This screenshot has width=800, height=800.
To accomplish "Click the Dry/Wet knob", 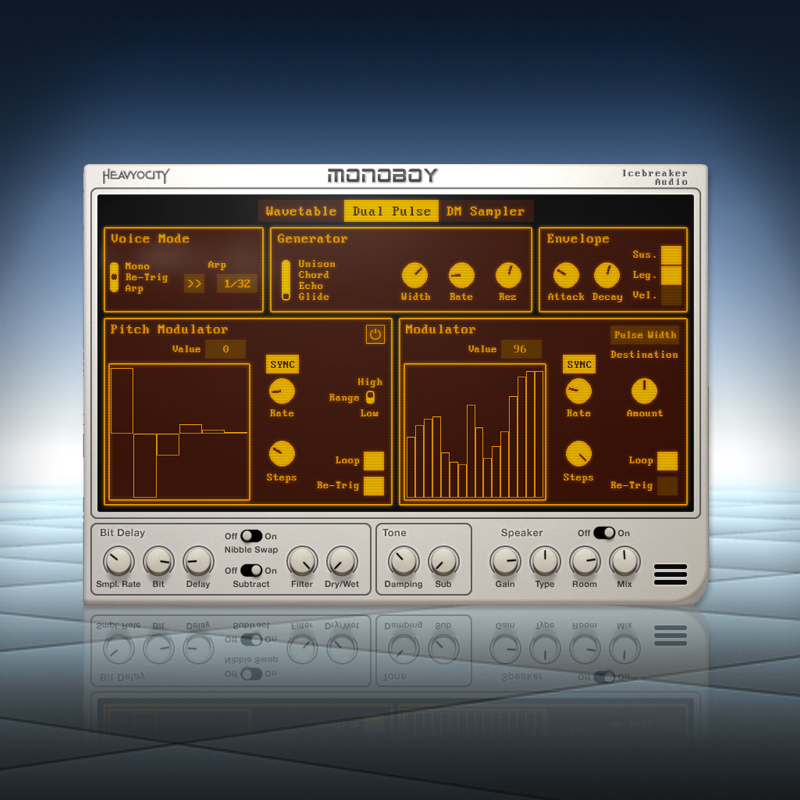I will tap(342, 561).
